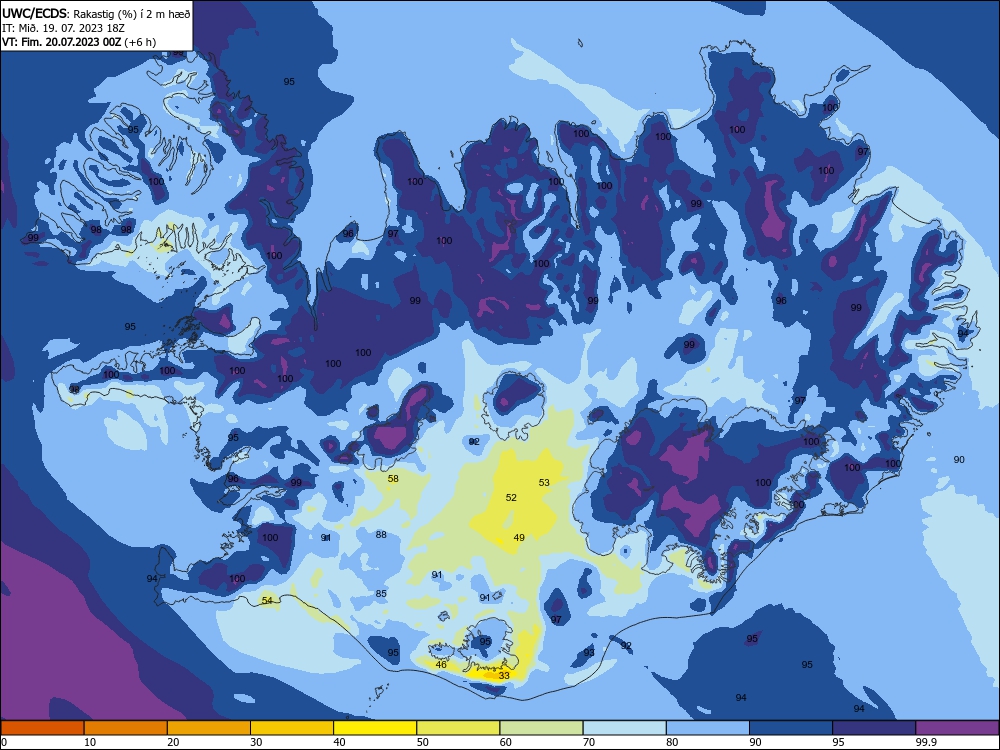Click the '93' humidity value on the map
This screenshot has width=1000, height=750.
point(589,652)
